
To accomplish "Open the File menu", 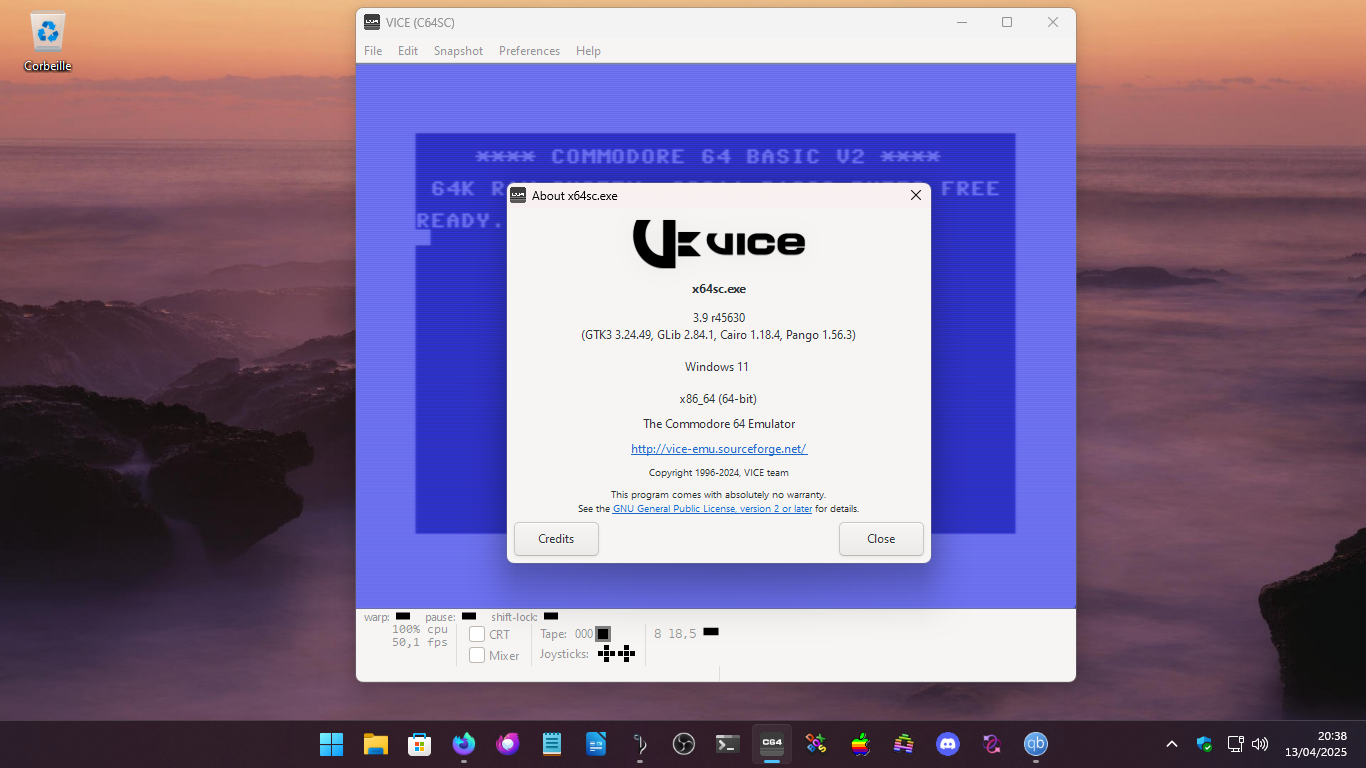I will 373,51.
